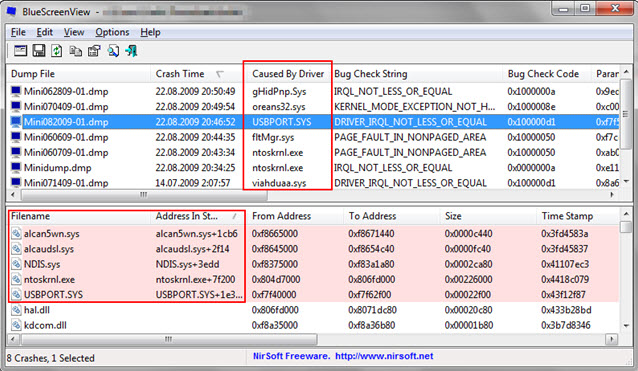Open the nirsoft.net link in status bar
The width and height of the screenshot is (638, 371).
[x=384, y=356]
